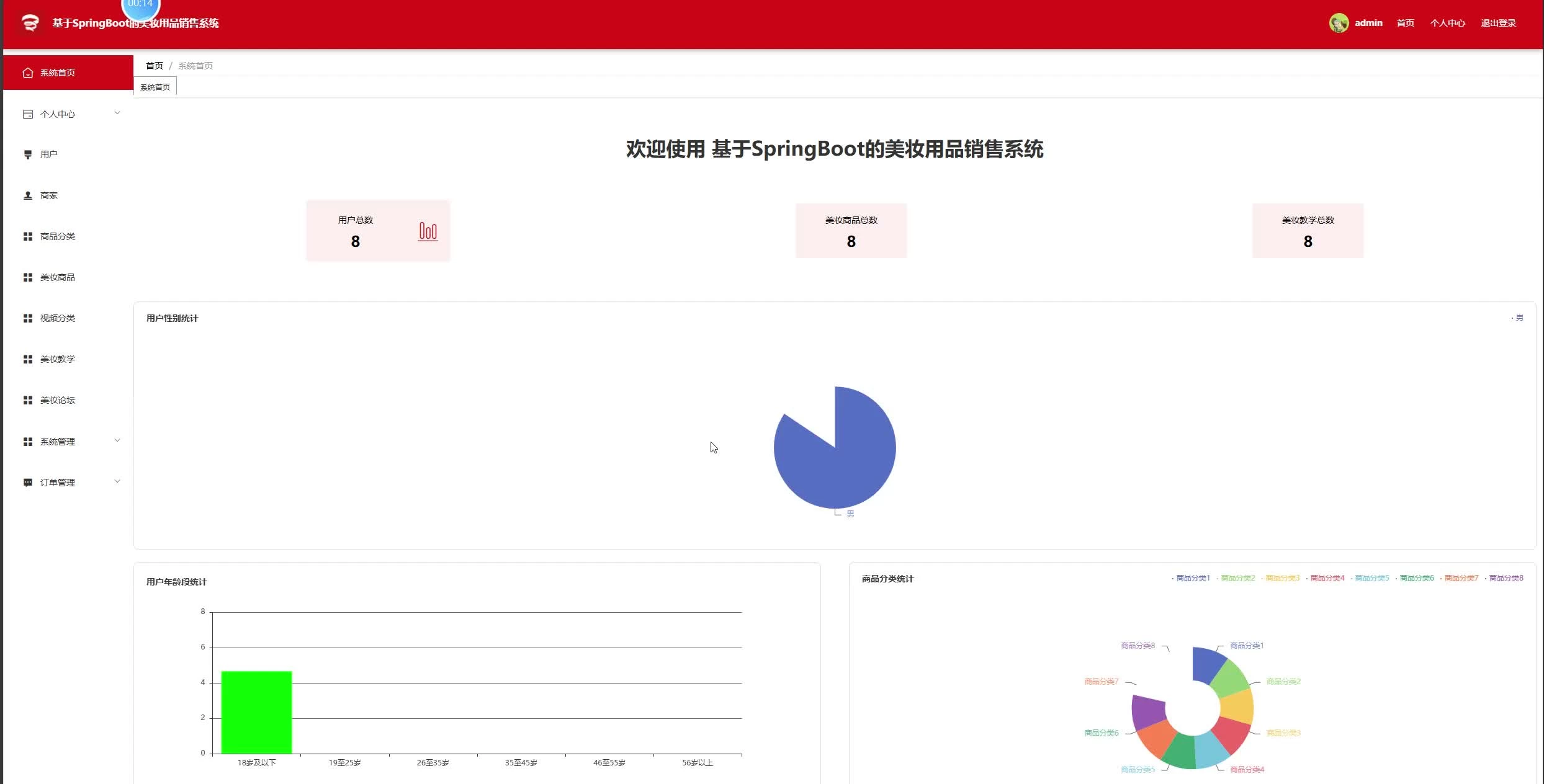Select the 系统首页 page tab
1544x784 pixels.
point(155,87)
